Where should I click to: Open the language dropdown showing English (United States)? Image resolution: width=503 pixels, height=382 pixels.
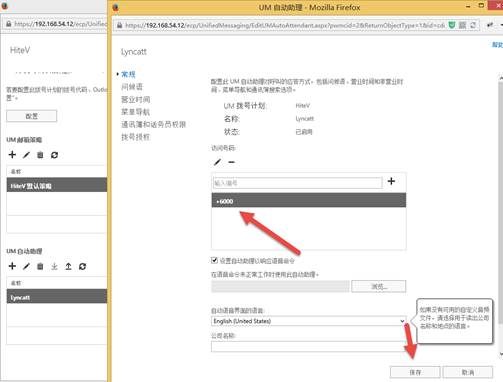308,321
